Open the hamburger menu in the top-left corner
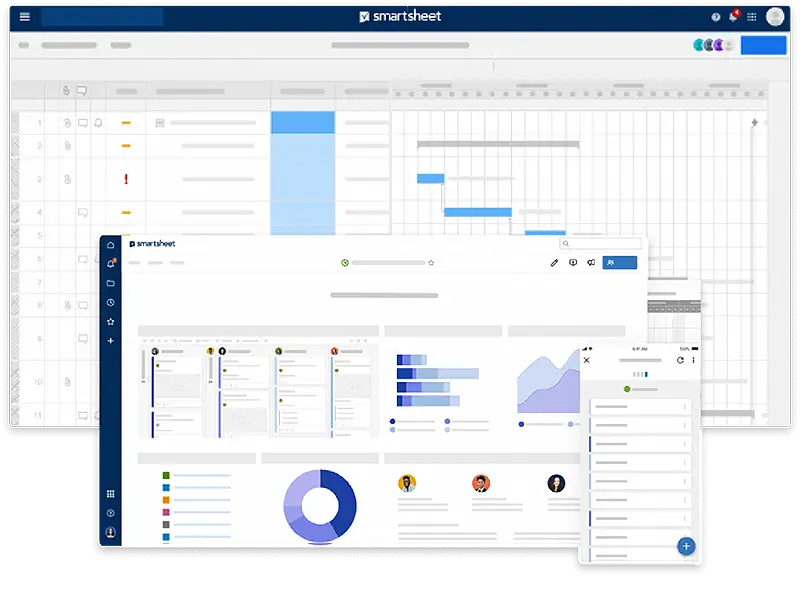The width and height of the screenshot is (800, 590). (27, 16)
